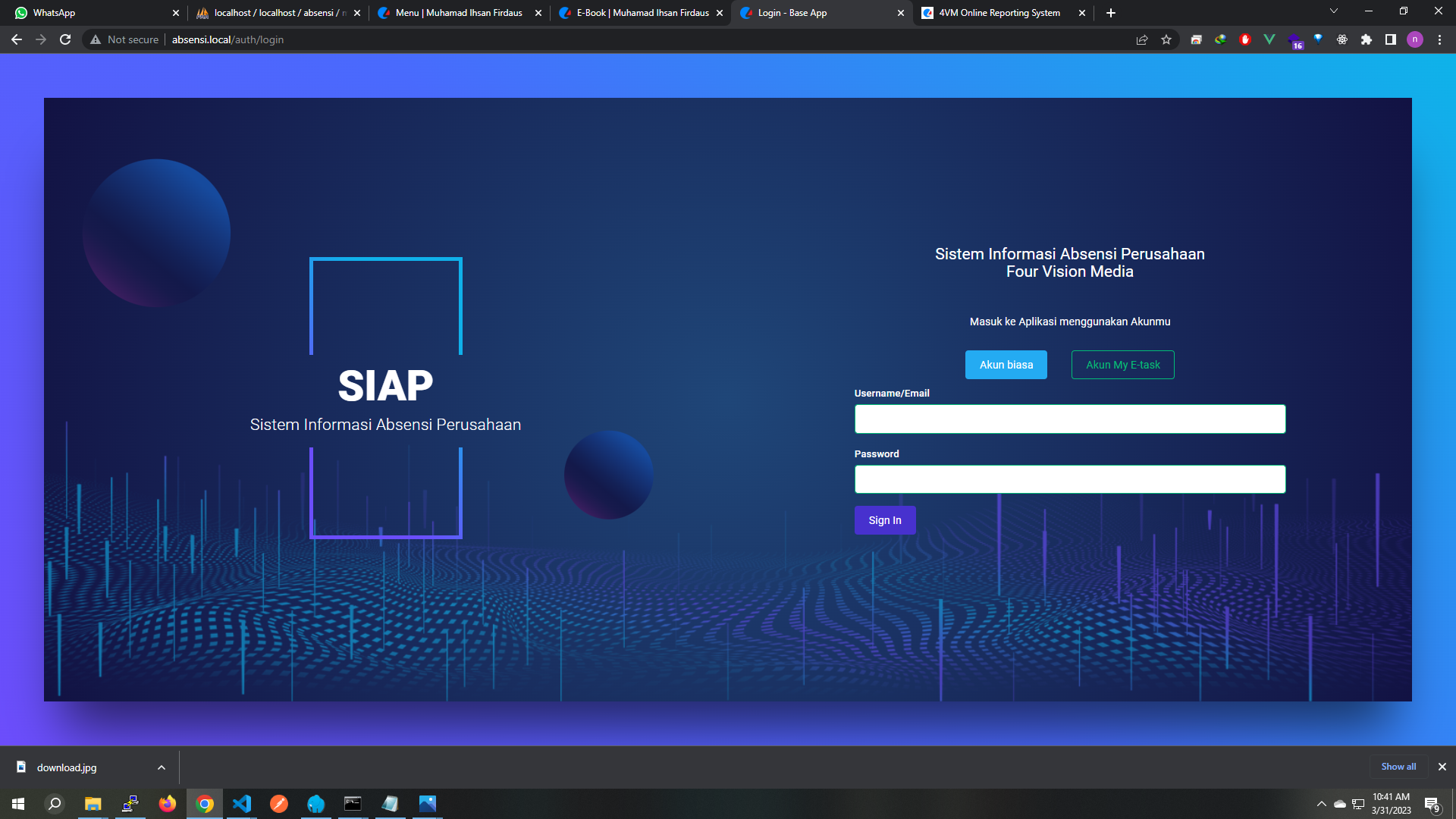
Task: Open the Postman icon in taskbar
Action: point(279,804)
